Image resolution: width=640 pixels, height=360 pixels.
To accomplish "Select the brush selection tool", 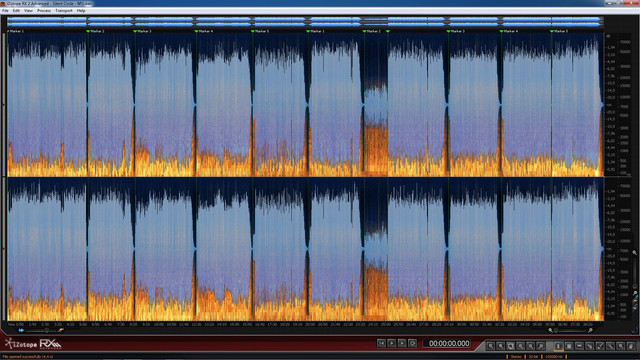I will [x=600, y=346].
